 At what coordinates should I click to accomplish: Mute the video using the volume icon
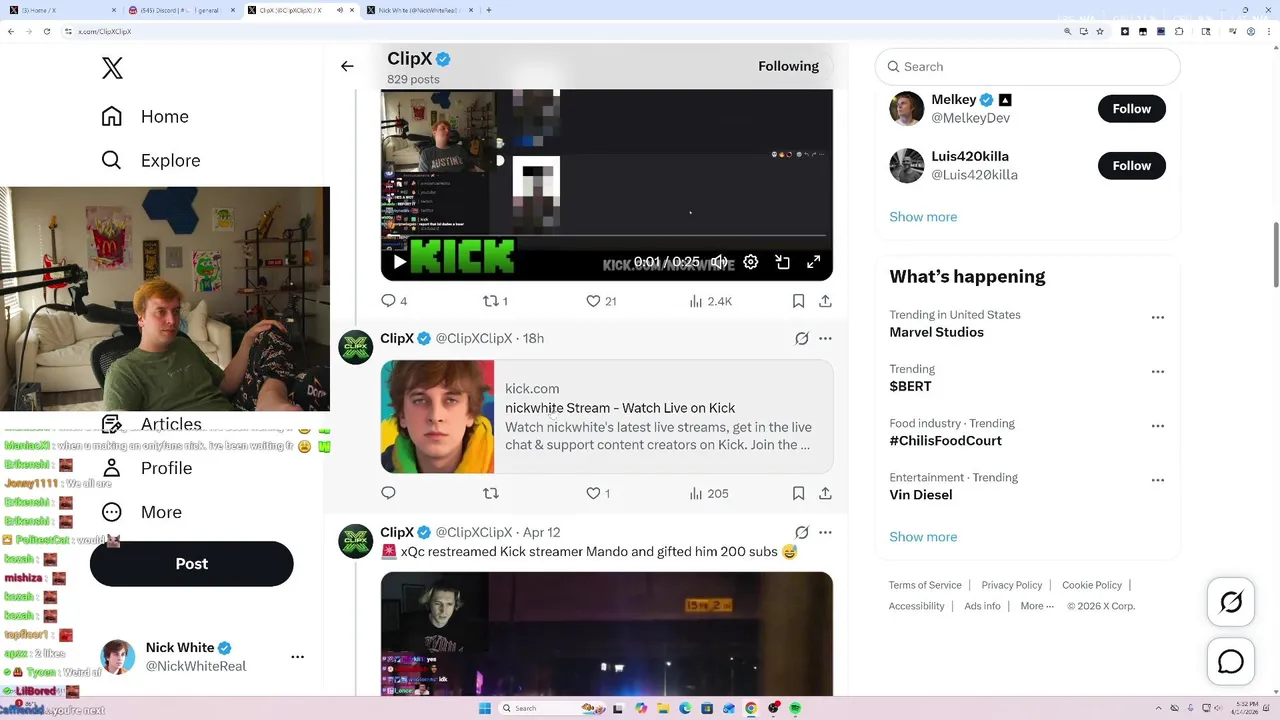click(x=719, y=262)
